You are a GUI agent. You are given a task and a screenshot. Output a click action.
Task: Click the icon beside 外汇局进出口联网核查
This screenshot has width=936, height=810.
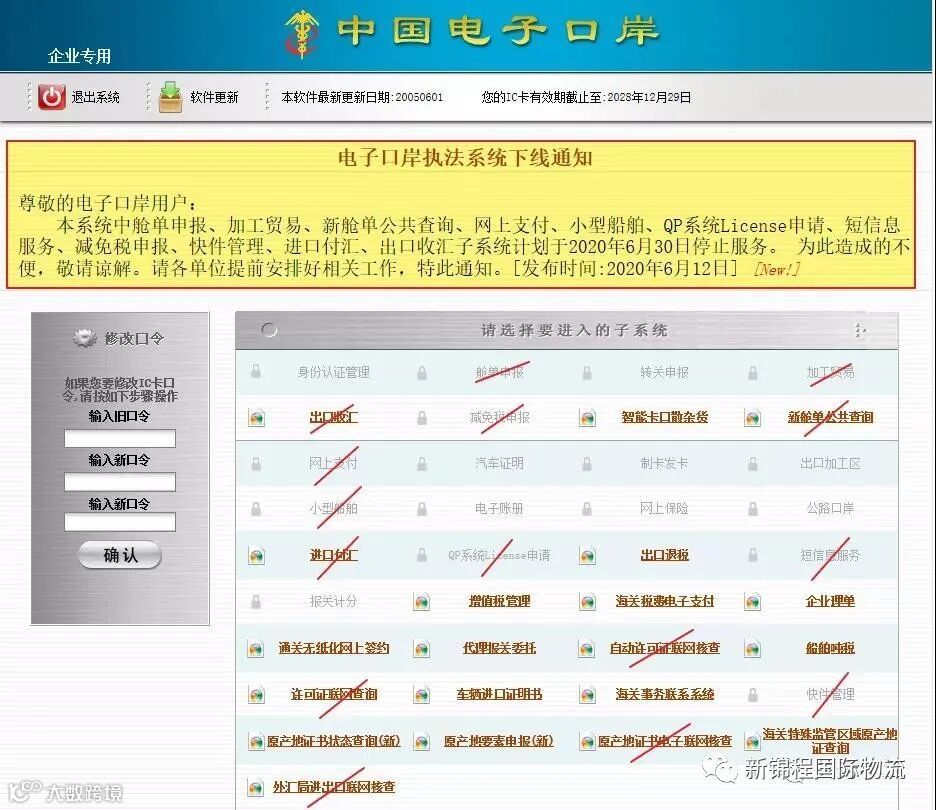[x=257, y=788]
